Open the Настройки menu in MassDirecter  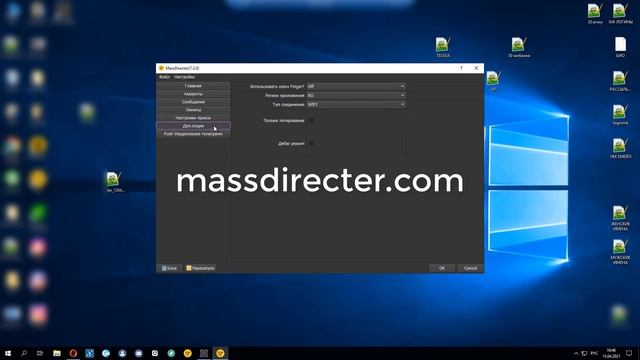184,77
